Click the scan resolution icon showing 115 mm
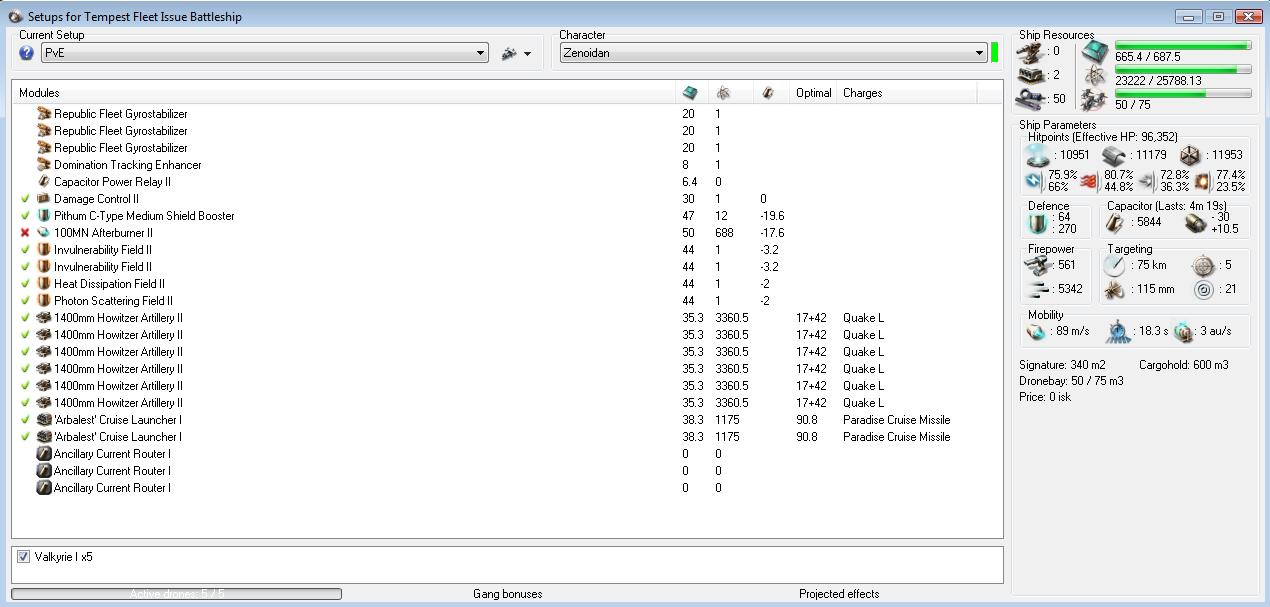This screenshot has width=1270, height=607. tap(1114, 290)
